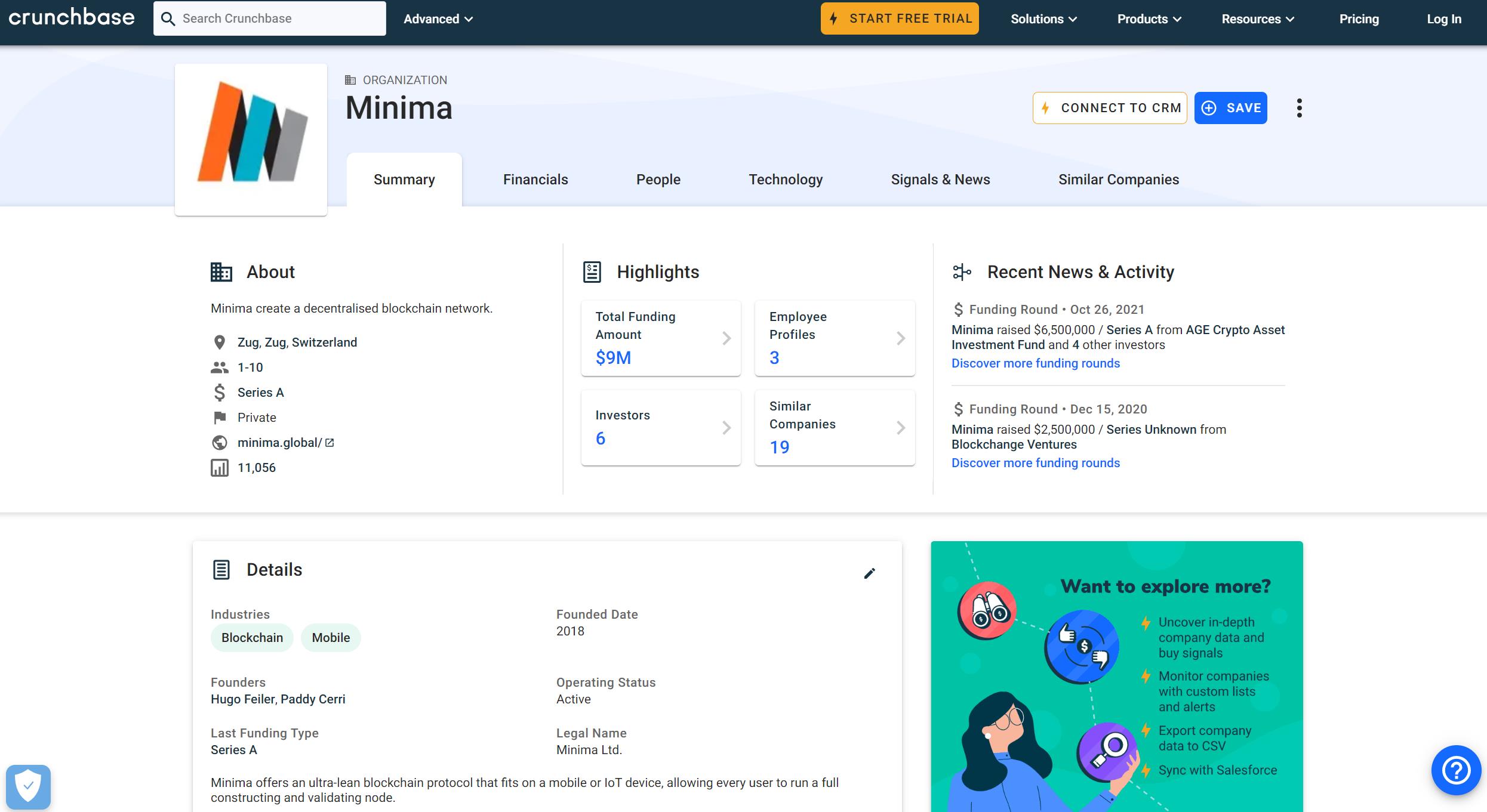The height and width of the screenshot is (812, 1487).
Task: Save the Minima organization
Action: click(x=1231, y=108)
